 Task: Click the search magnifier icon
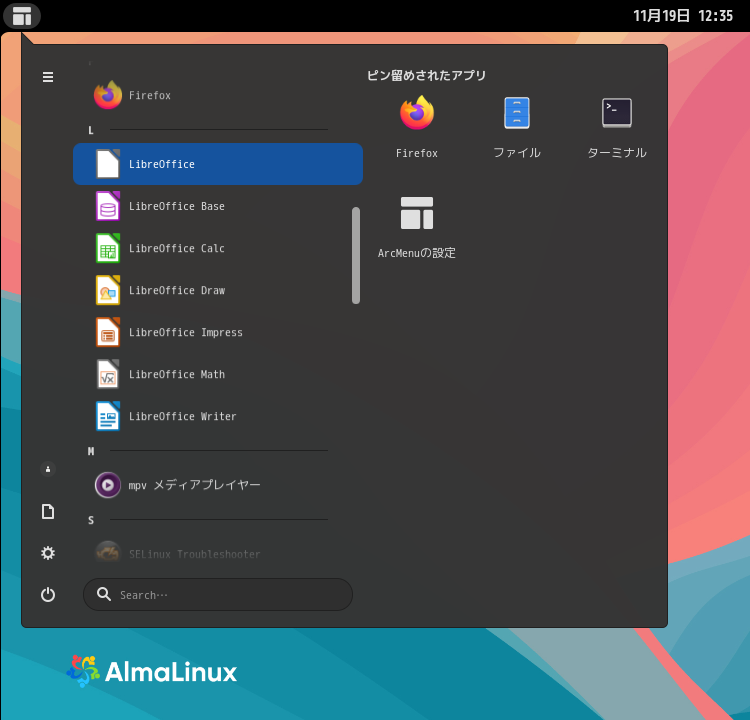104,594
